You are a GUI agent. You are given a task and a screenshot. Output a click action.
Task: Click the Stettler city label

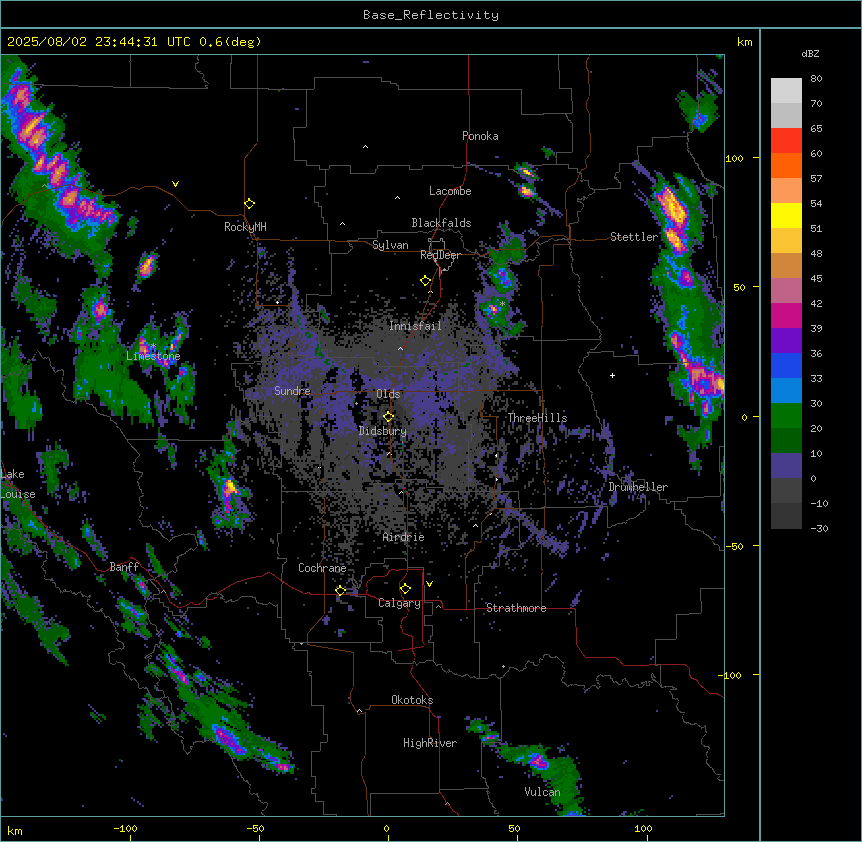pyautogui.click(x=634, y=237)
